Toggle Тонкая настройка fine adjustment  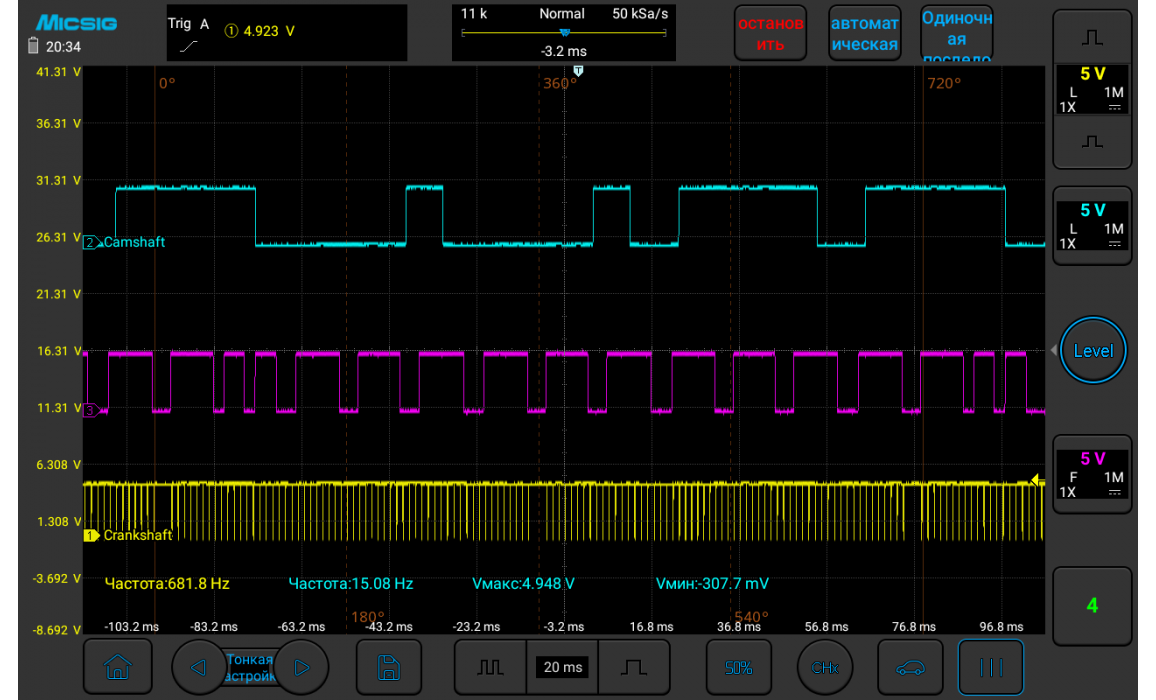248,667
